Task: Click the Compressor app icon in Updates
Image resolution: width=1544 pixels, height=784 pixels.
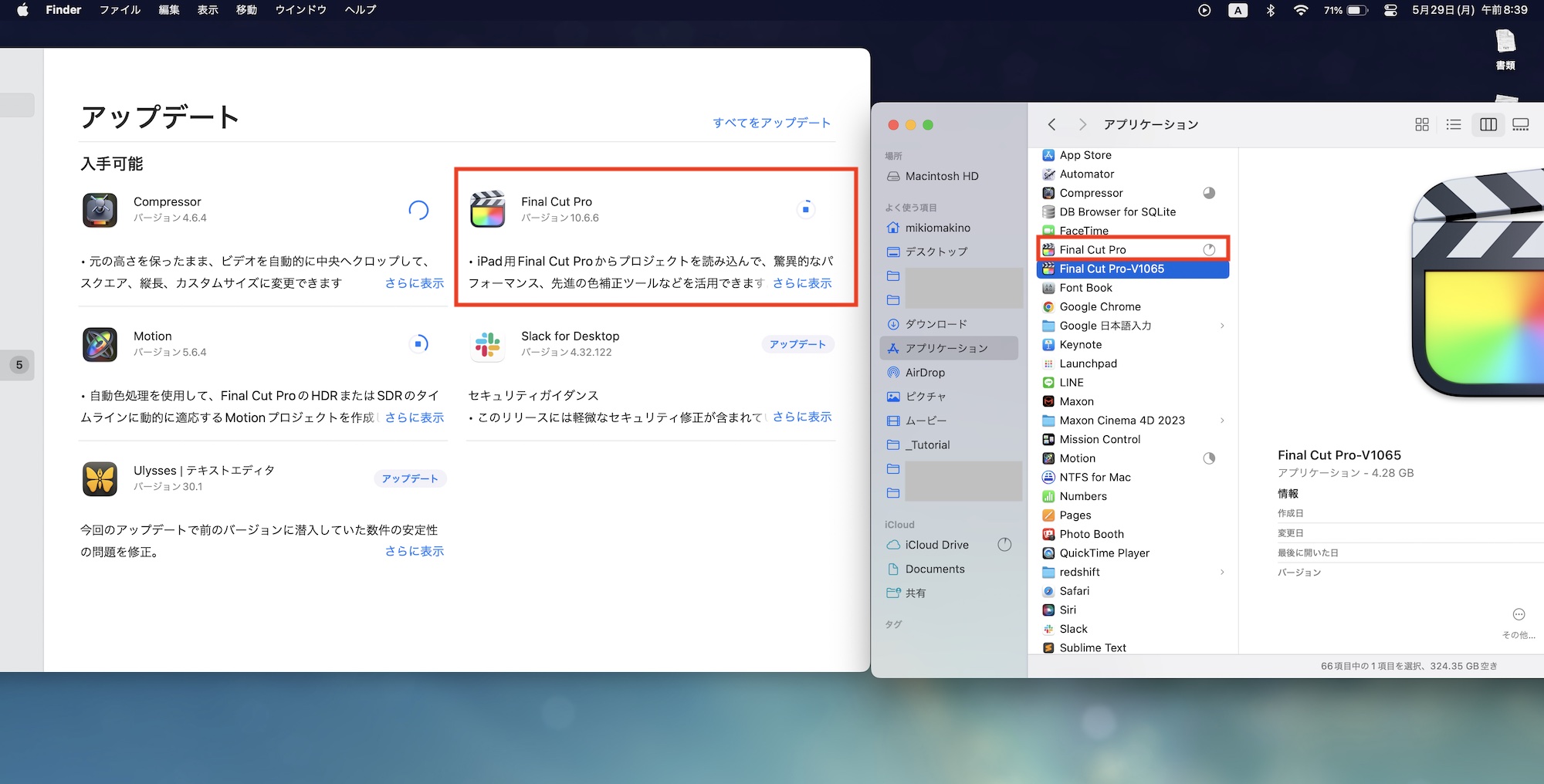Action: click(100, 210)
